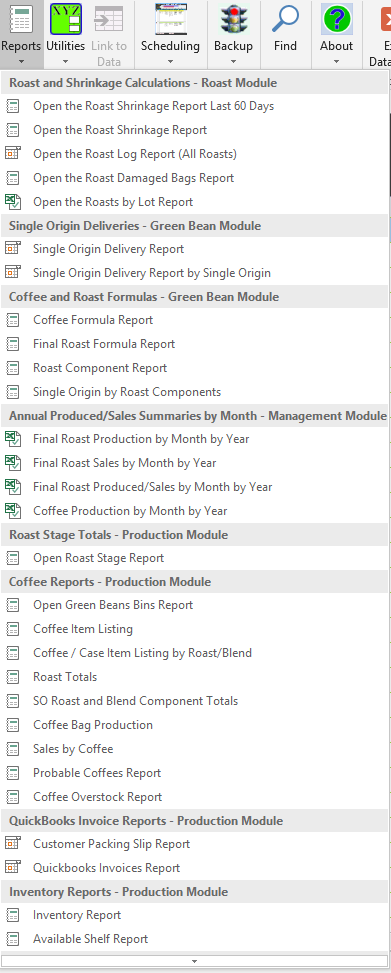
Task: Click "Single Origin by Roast Components" text
Action: [x=127, y=392]
